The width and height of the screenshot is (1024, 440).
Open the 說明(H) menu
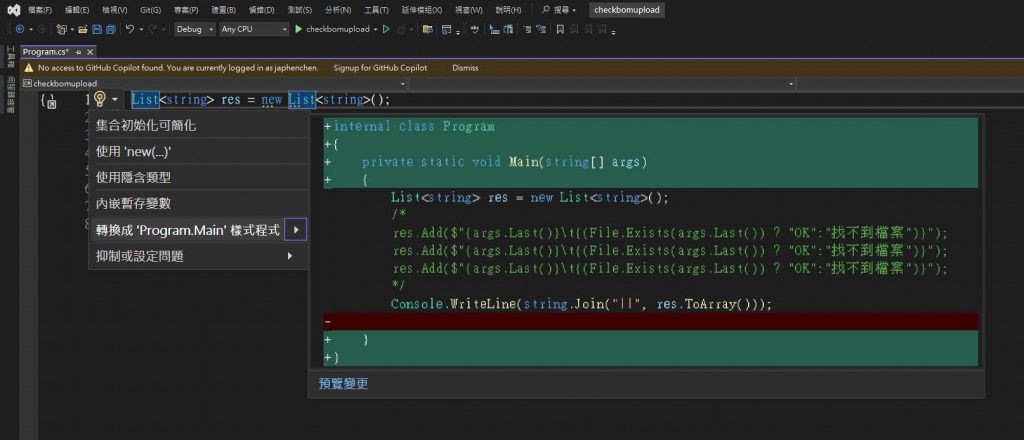click(x=508, y=10)
